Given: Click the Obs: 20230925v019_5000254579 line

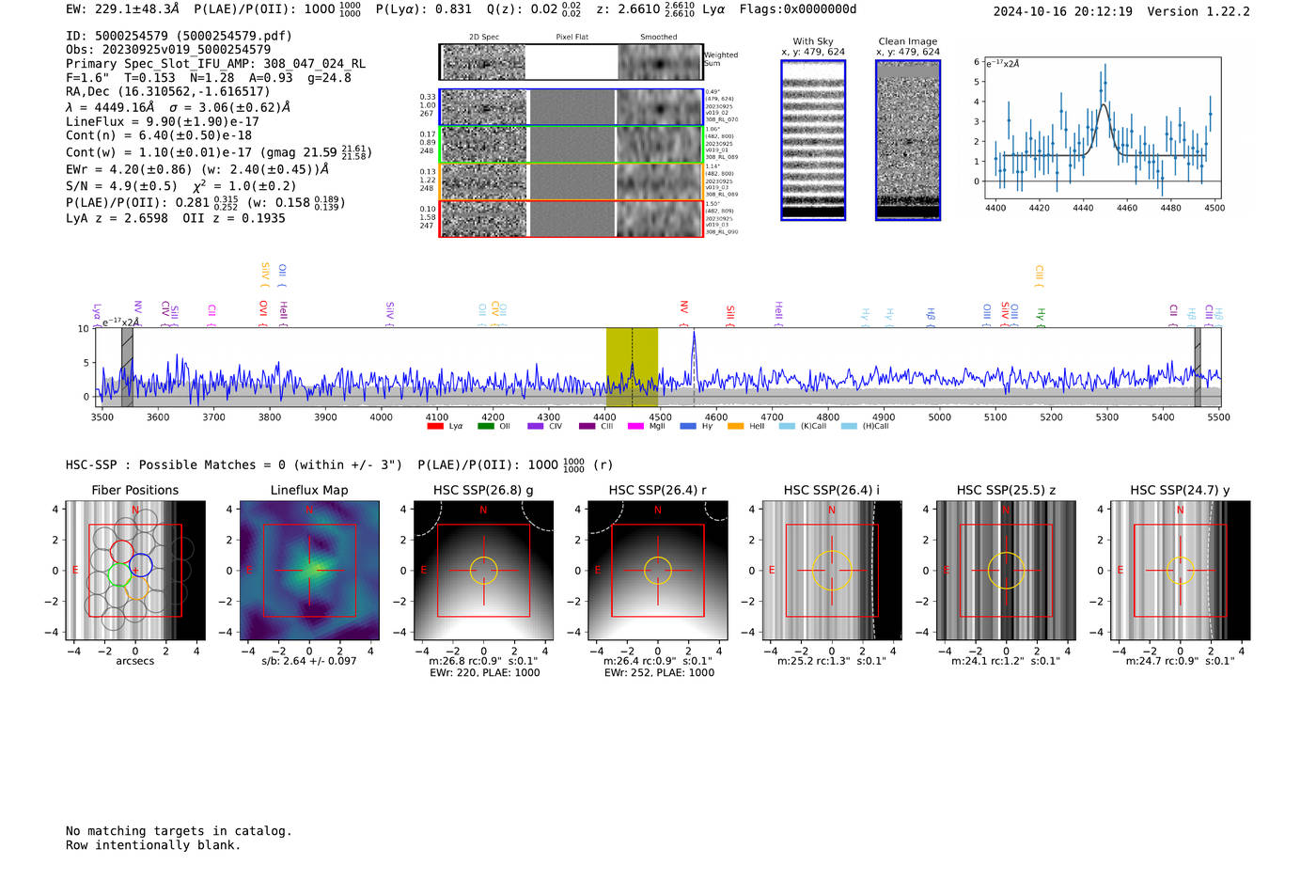Looking at the screenshot, I should click(x=168, y=49).
